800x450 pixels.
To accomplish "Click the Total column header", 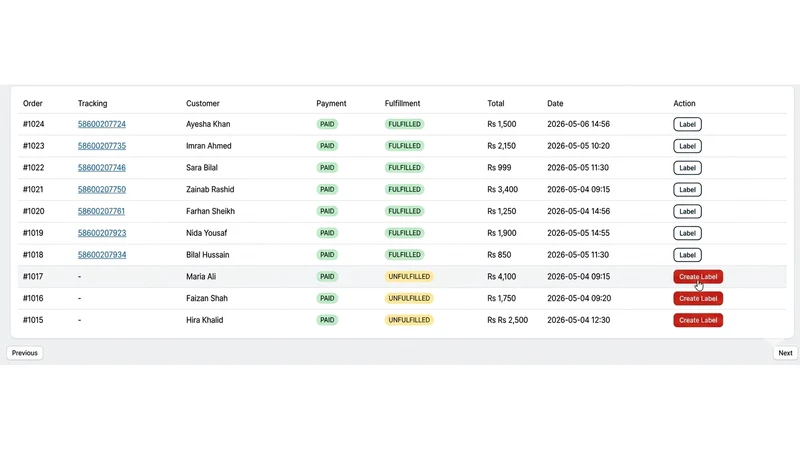I will pyautogui.click(x=495, y=104).
